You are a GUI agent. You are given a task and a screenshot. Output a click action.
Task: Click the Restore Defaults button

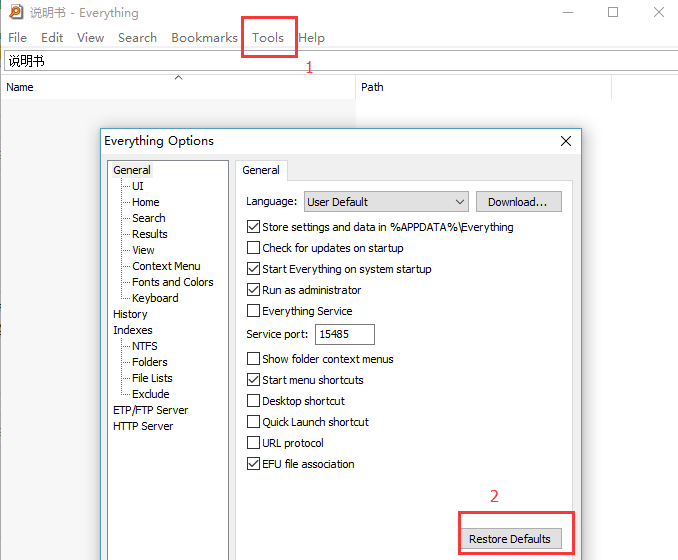click(x=510, y=539)
